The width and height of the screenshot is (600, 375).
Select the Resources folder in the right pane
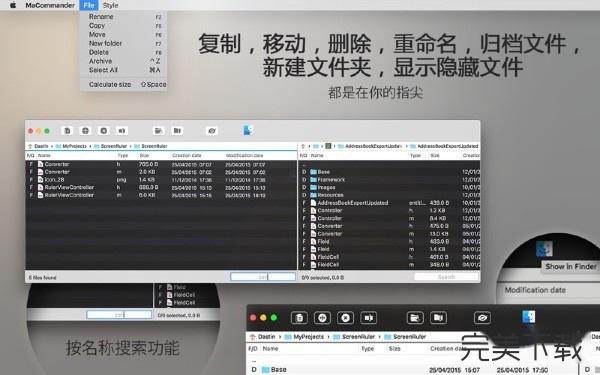click(390, 195)
